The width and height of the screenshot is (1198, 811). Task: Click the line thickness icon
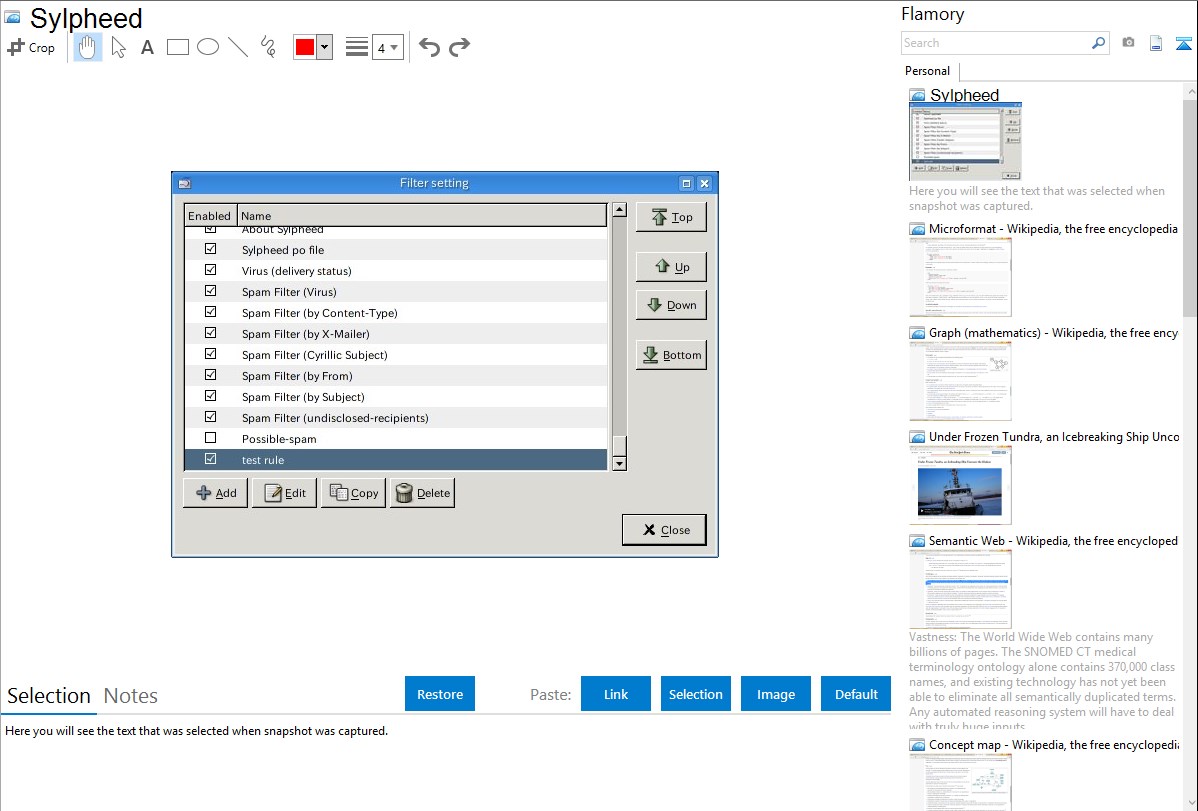[x=356, y=47]
